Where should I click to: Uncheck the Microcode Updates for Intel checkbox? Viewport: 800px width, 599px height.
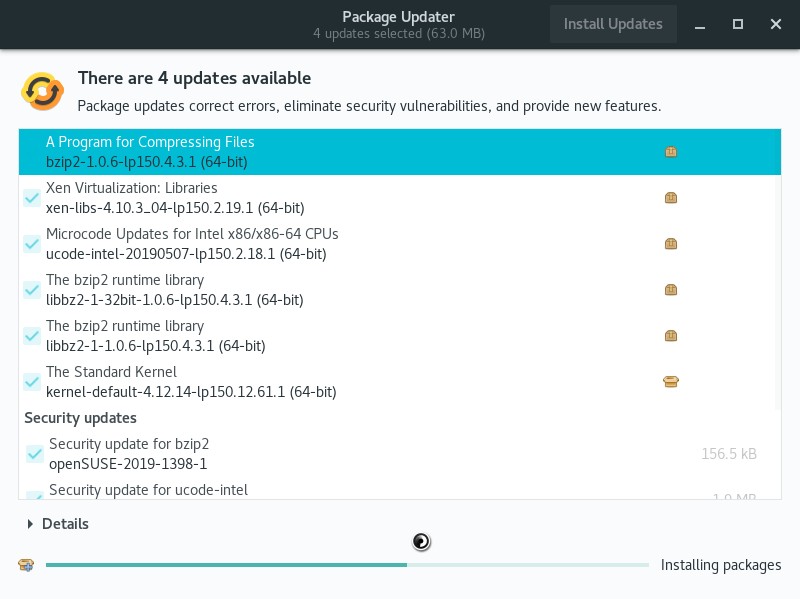(32, 244)
